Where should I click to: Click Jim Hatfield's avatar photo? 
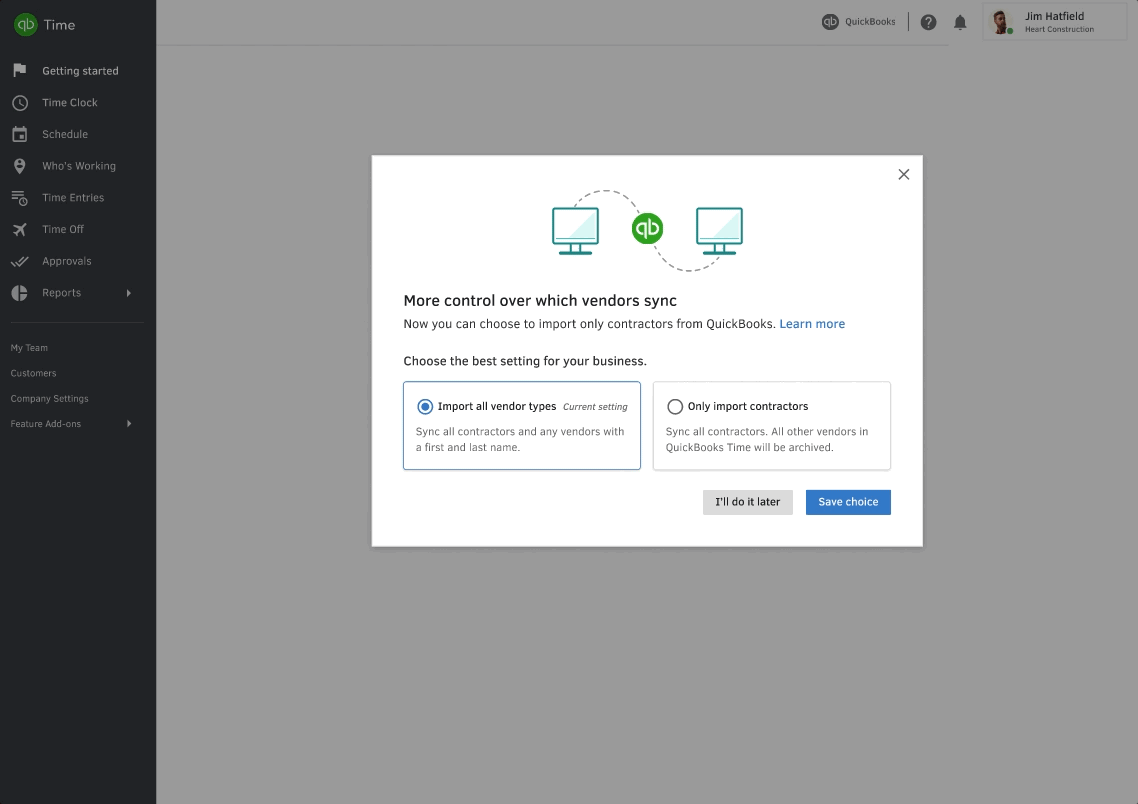1002,22
